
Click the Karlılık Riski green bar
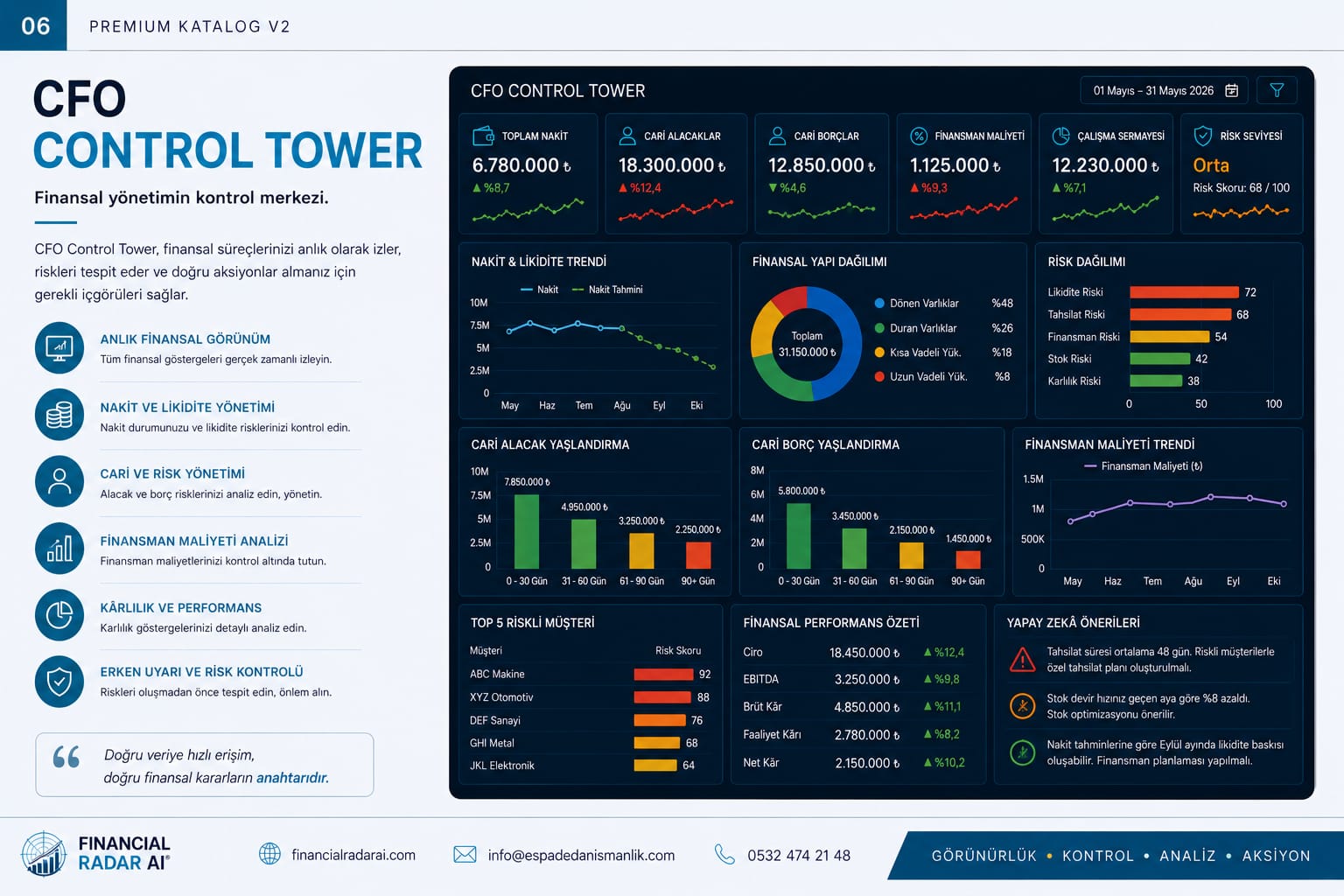click(x=1156, y=381)
